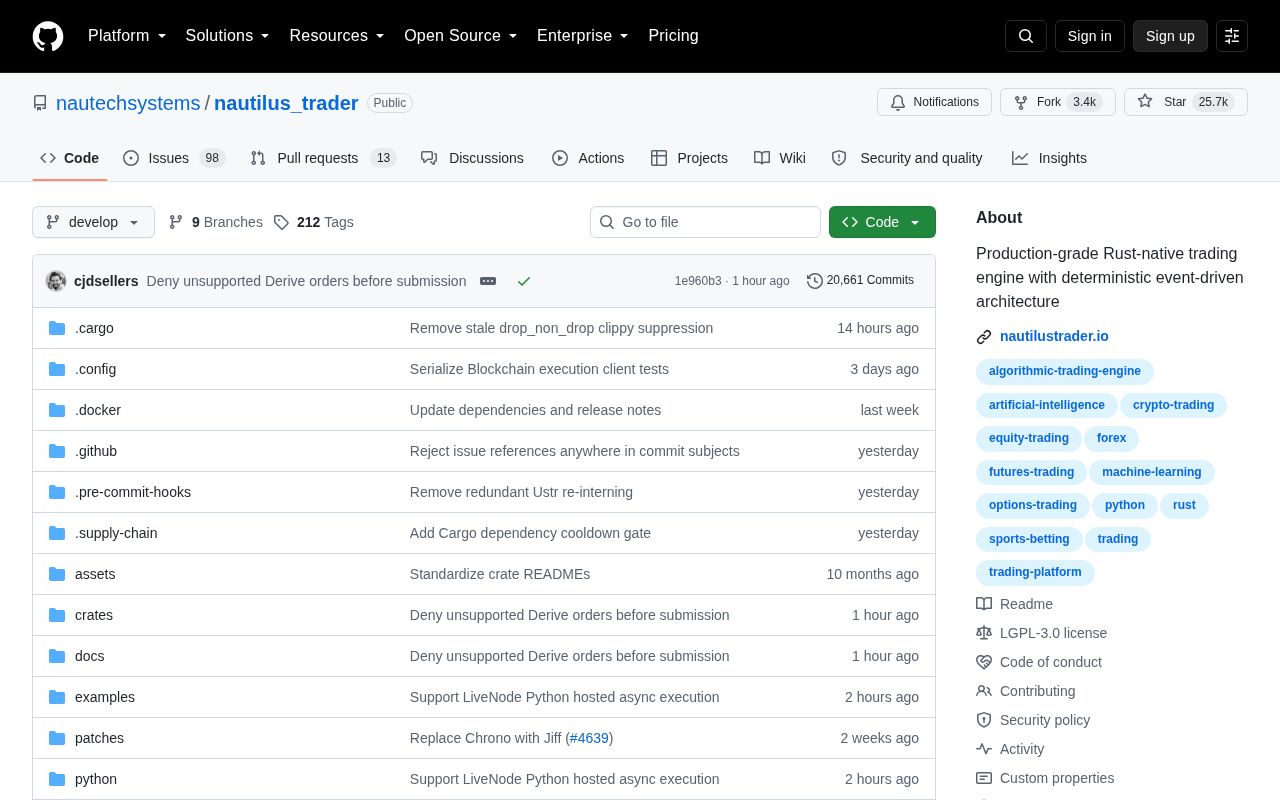This screenshot has width=1280, height=800.
Task: Select the rust topic tag
Action: tap(1184, 505)
